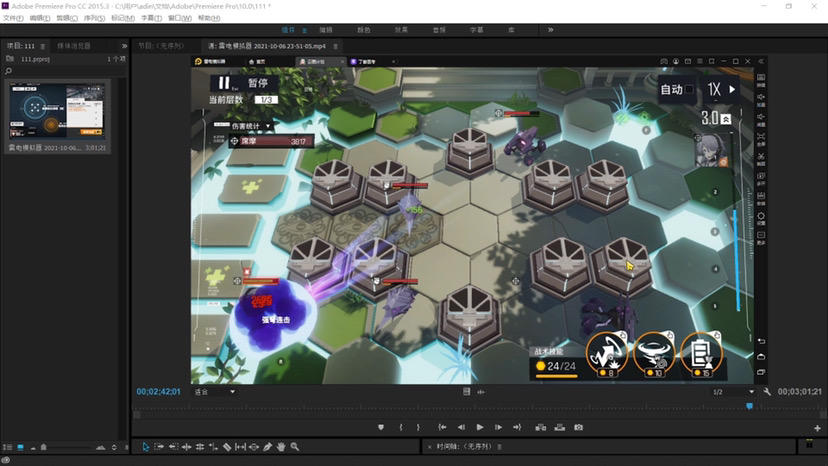Switch Project panel to icon view
Screen dimensions: 828x466
21,448
